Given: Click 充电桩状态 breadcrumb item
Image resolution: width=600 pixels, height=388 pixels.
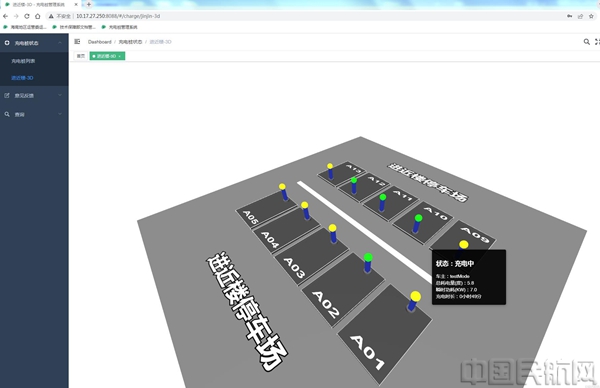Looking at the screenshot, I should (130, 42).
